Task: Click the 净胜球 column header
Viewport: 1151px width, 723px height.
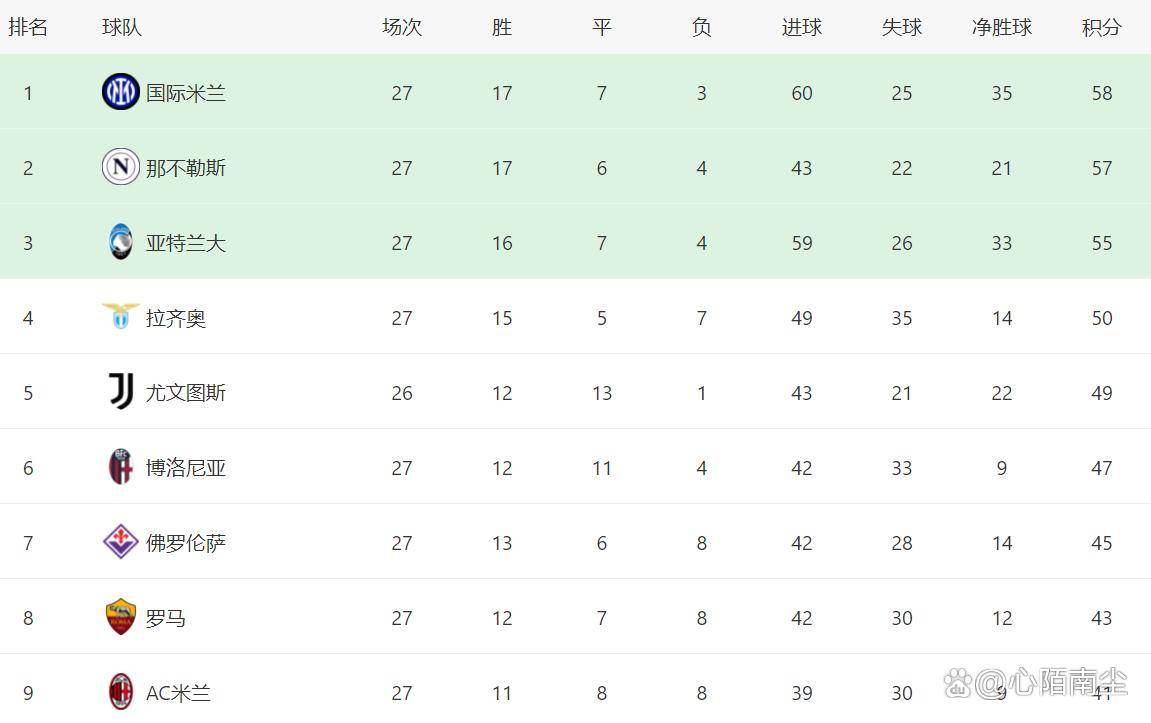Action: click(x=1002, y=27)
